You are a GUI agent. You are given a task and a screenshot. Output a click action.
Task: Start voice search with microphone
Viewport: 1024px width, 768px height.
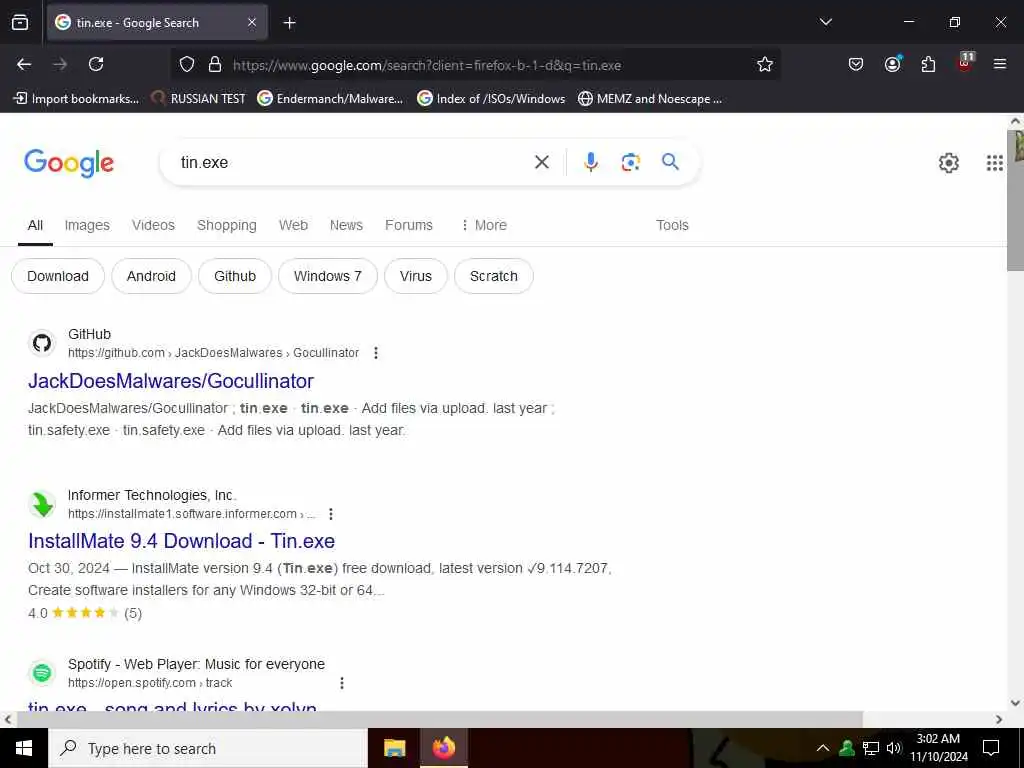click(590, 162)
